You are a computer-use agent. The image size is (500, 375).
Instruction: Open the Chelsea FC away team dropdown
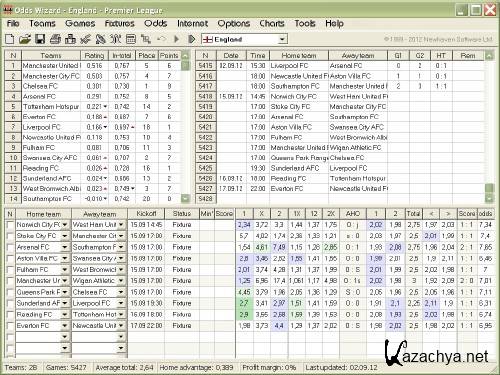[x=121, y=292]
